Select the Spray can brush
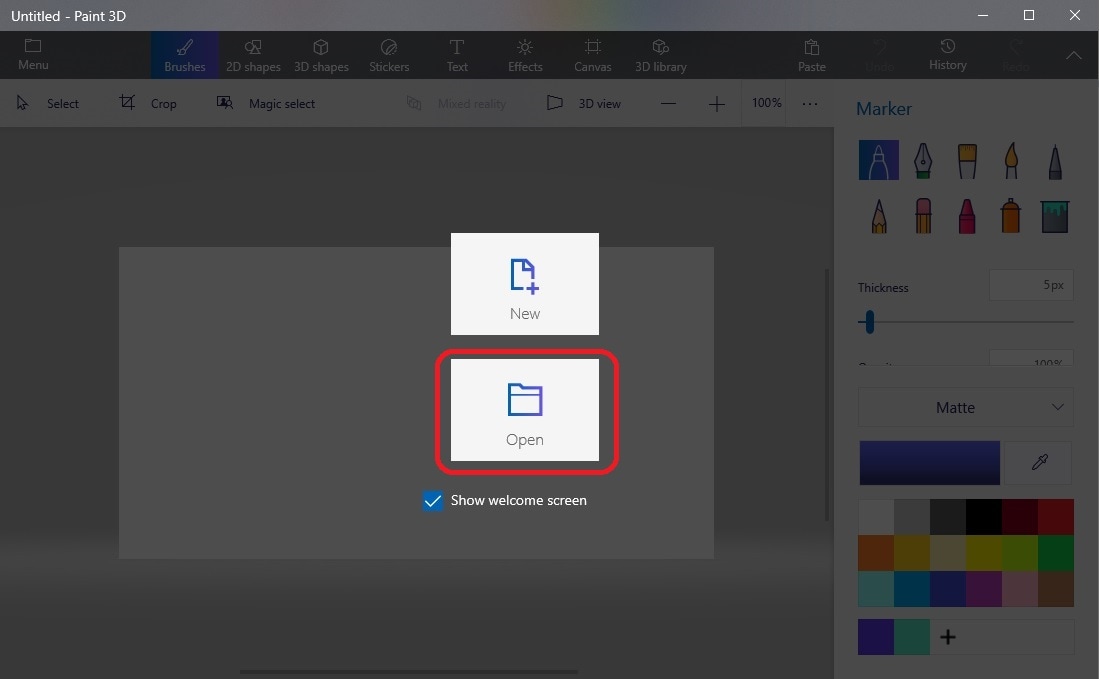 [1011, 214]
